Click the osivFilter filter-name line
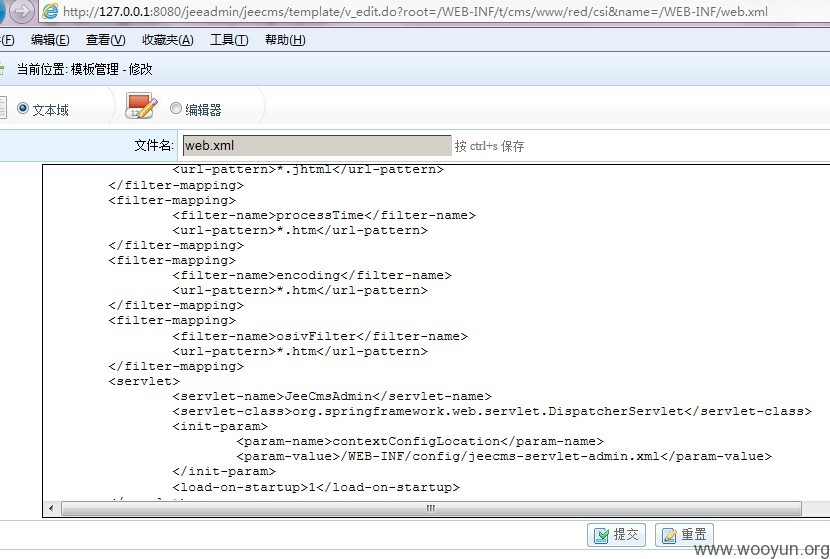The height and width of the screenshot is (559, 830). coord(320,336)
